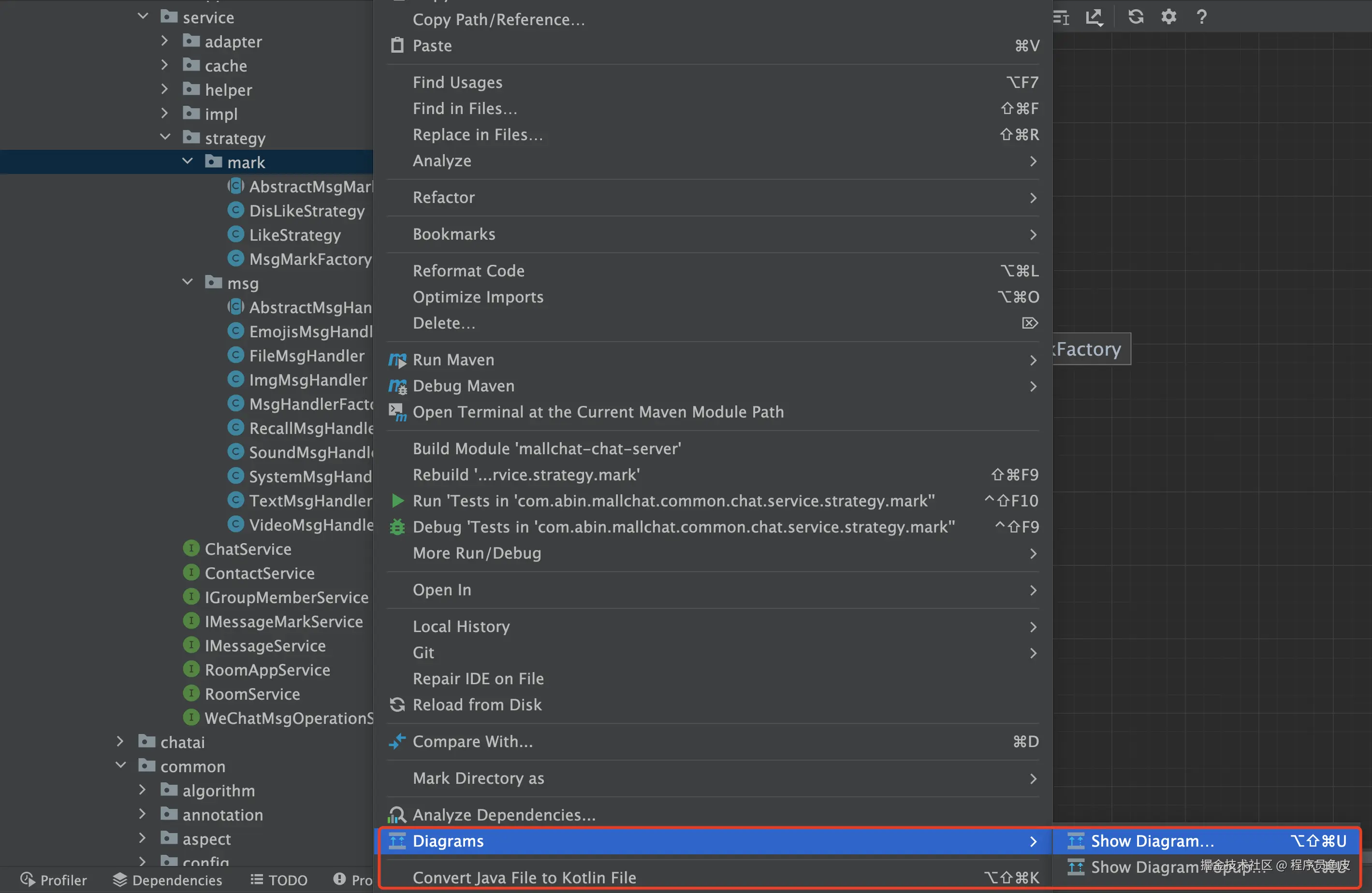
Task: Select Run Maven menu entry
Action: coord(453,360)
